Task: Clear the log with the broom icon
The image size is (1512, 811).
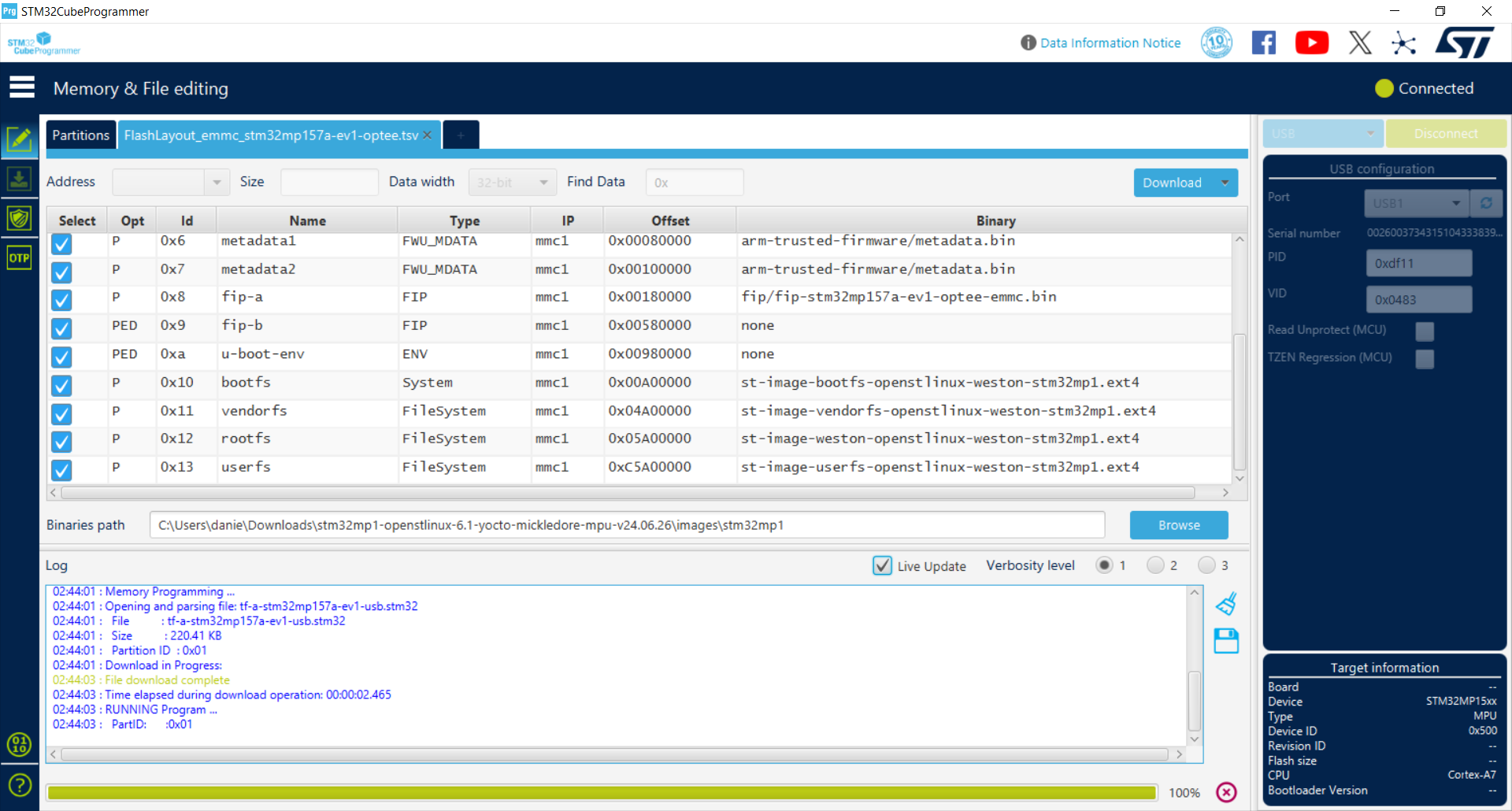Action: pyautogui.click(x=1226, y=603)
